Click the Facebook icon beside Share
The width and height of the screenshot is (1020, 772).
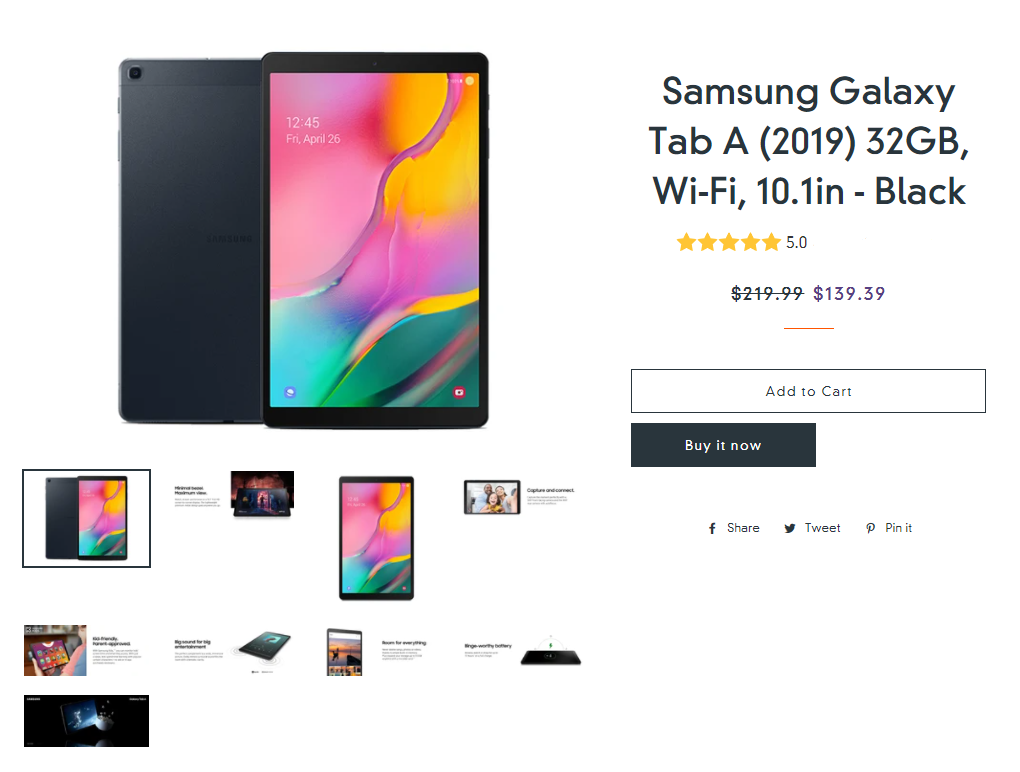tap(712, 529)
